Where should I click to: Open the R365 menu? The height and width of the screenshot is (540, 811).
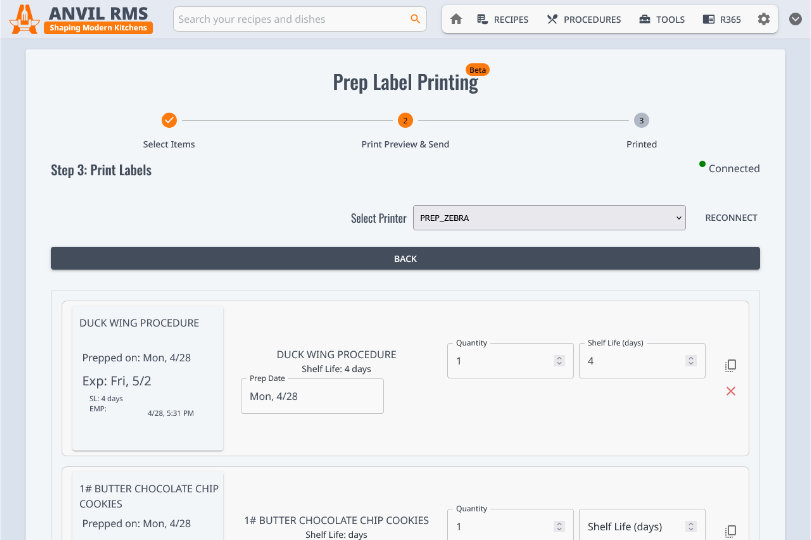pos(722,19)
